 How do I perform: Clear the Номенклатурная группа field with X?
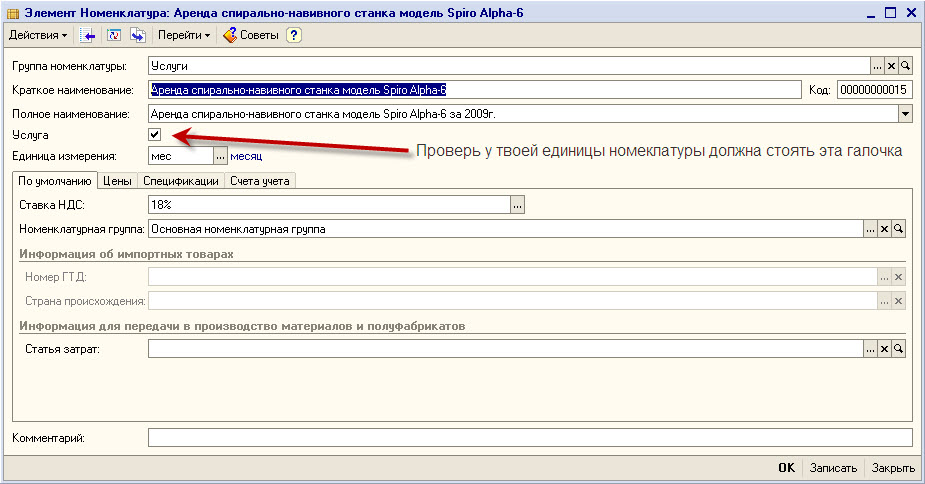pyautogui.click(x=884, y=229)
